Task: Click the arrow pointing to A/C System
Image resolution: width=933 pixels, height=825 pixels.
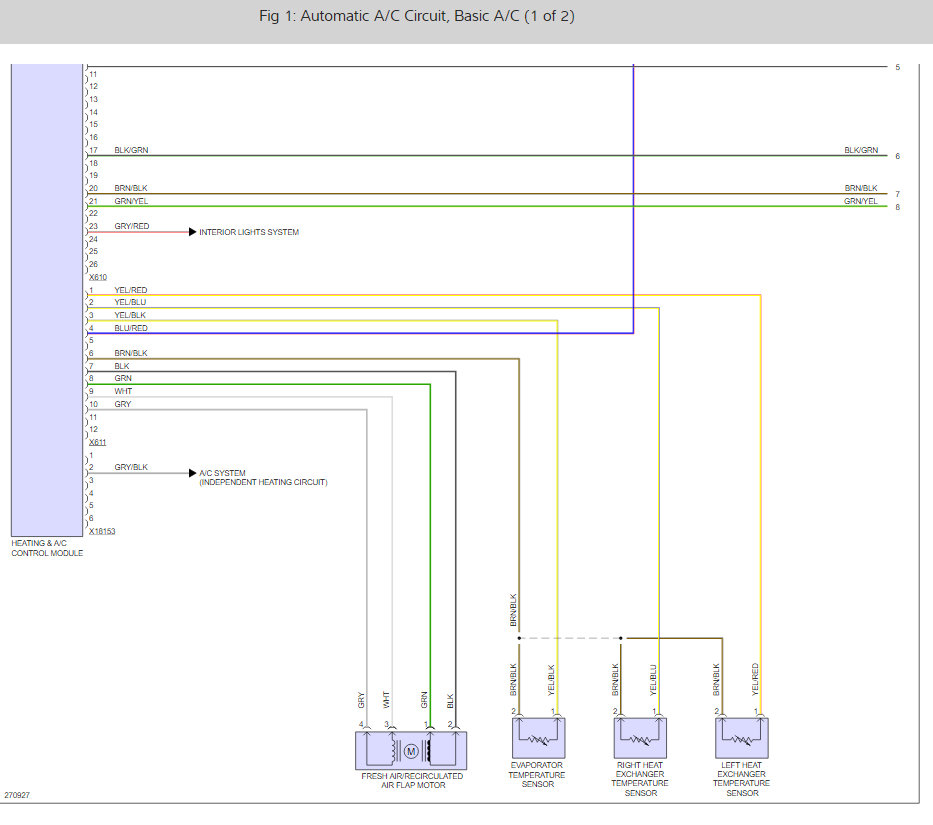Action: click(x=192, y=473)
